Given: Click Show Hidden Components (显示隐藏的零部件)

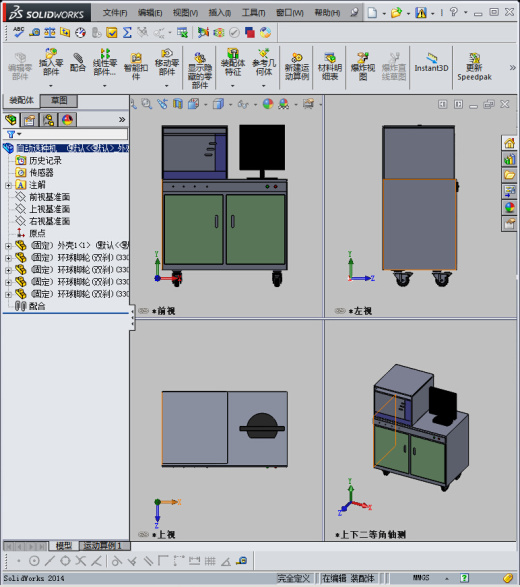Looking at the screenshot, I should 200,70.
